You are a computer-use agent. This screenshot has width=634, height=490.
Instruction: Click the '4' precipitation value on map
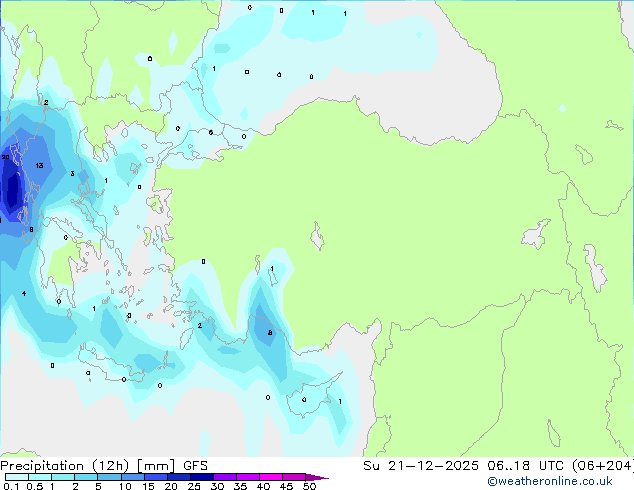click(x=24, y=293)
